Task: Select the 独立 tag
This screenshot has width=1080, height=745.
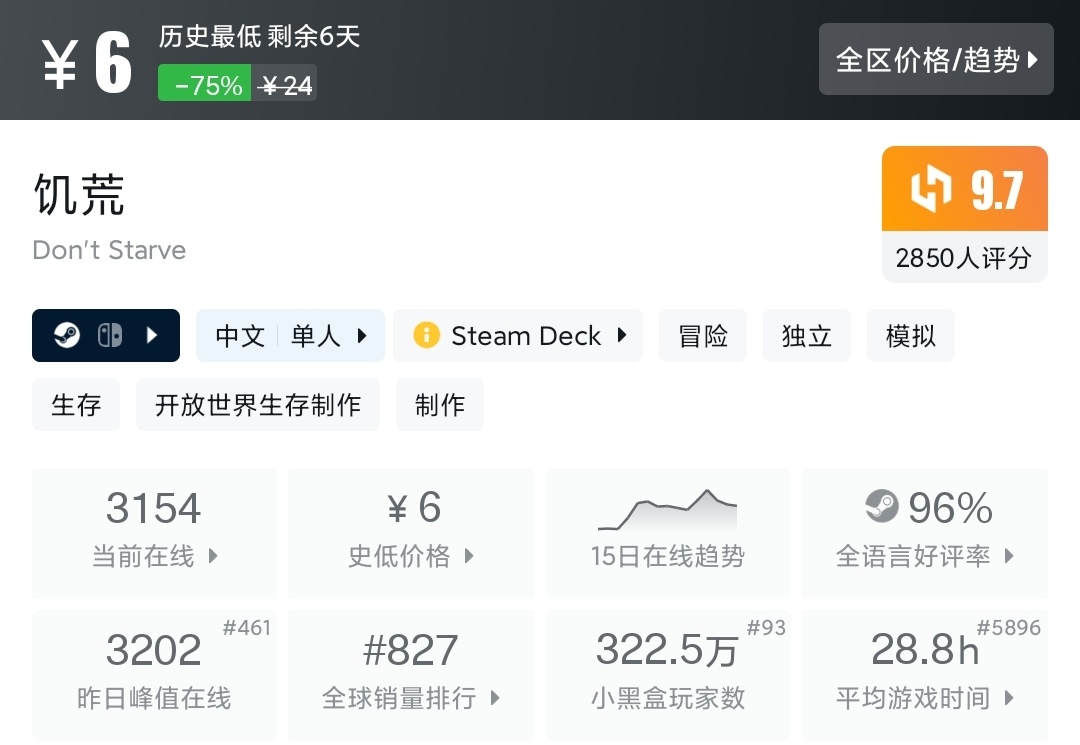Action: [x=807, y=335]
